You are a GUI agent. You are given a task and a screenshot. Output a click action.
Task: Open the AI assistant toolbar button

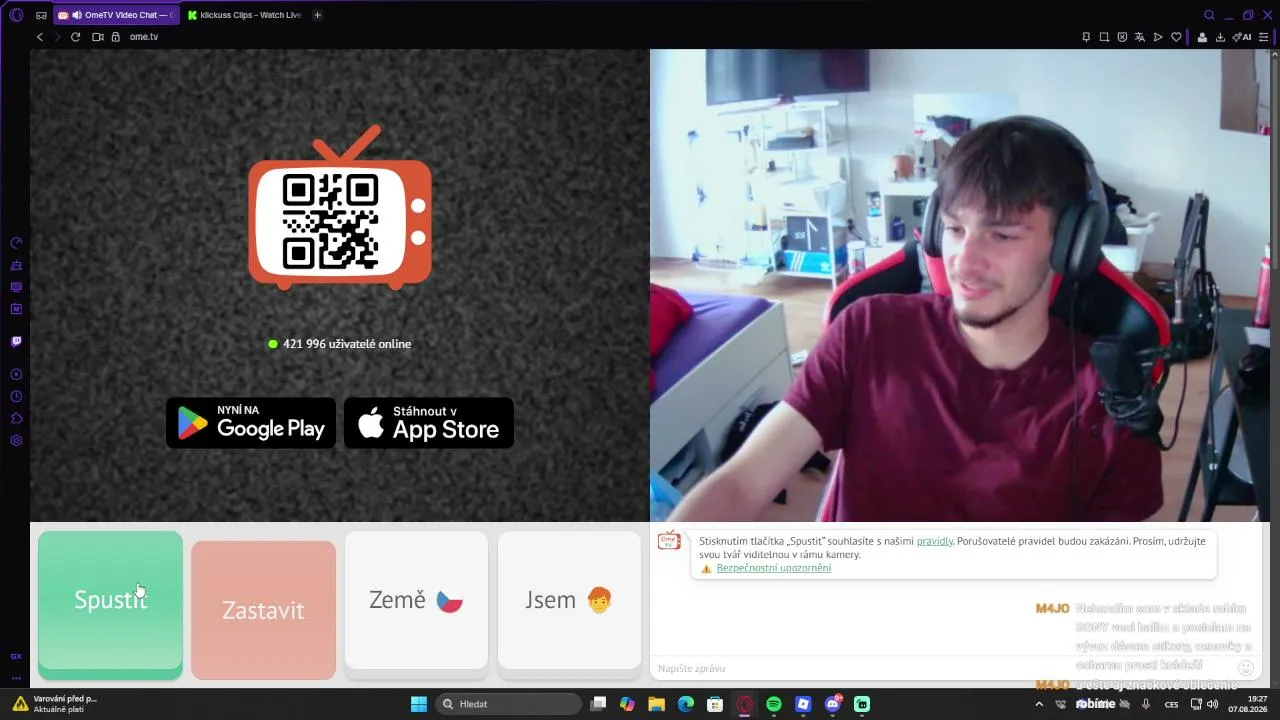pyautogui.click(x=1242, y=37)
